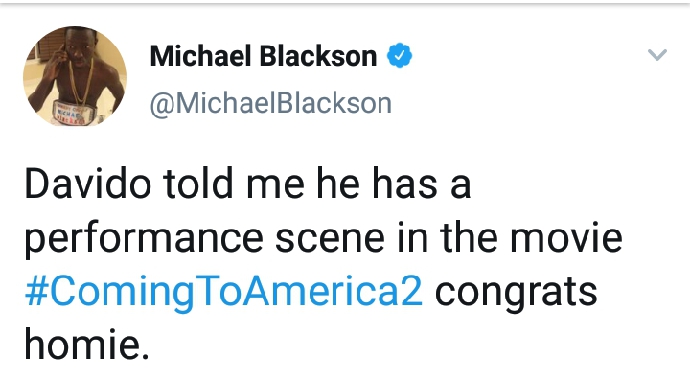
Task: Click the Michael Blackson display name
Action: [x=263, y=56]
